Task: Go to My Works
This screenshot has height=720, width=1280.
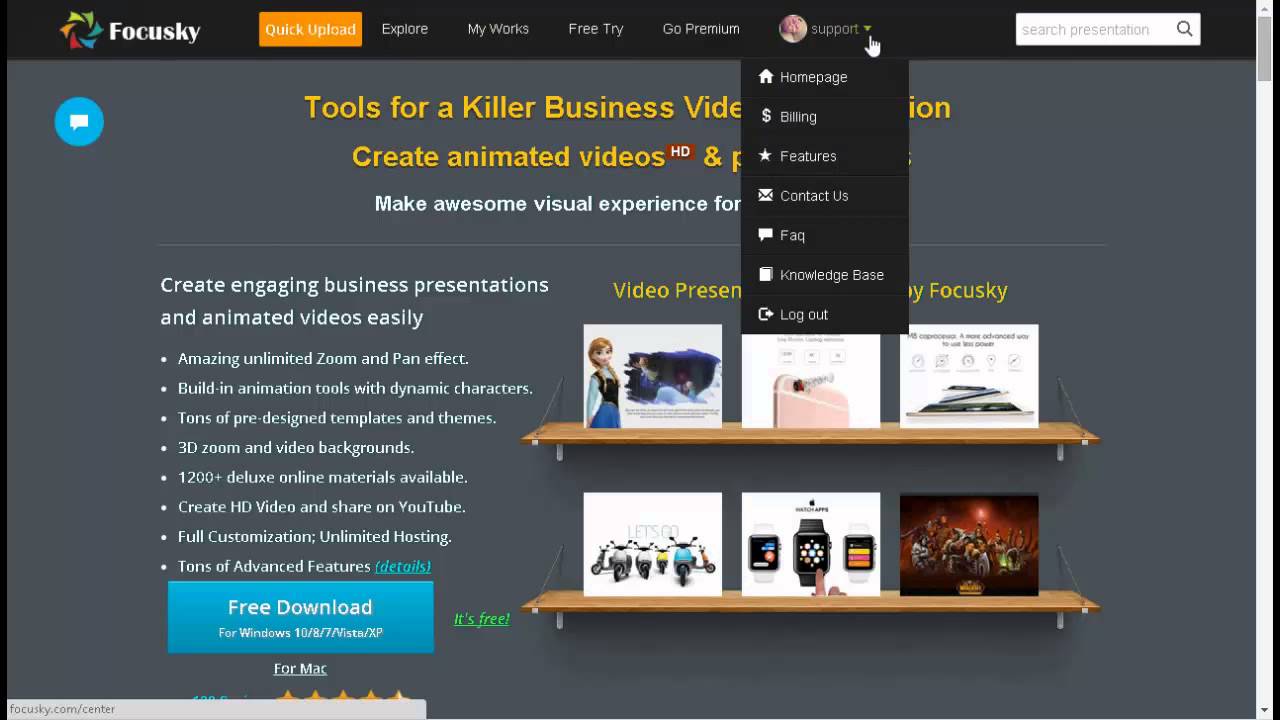Action: [498, 29]
